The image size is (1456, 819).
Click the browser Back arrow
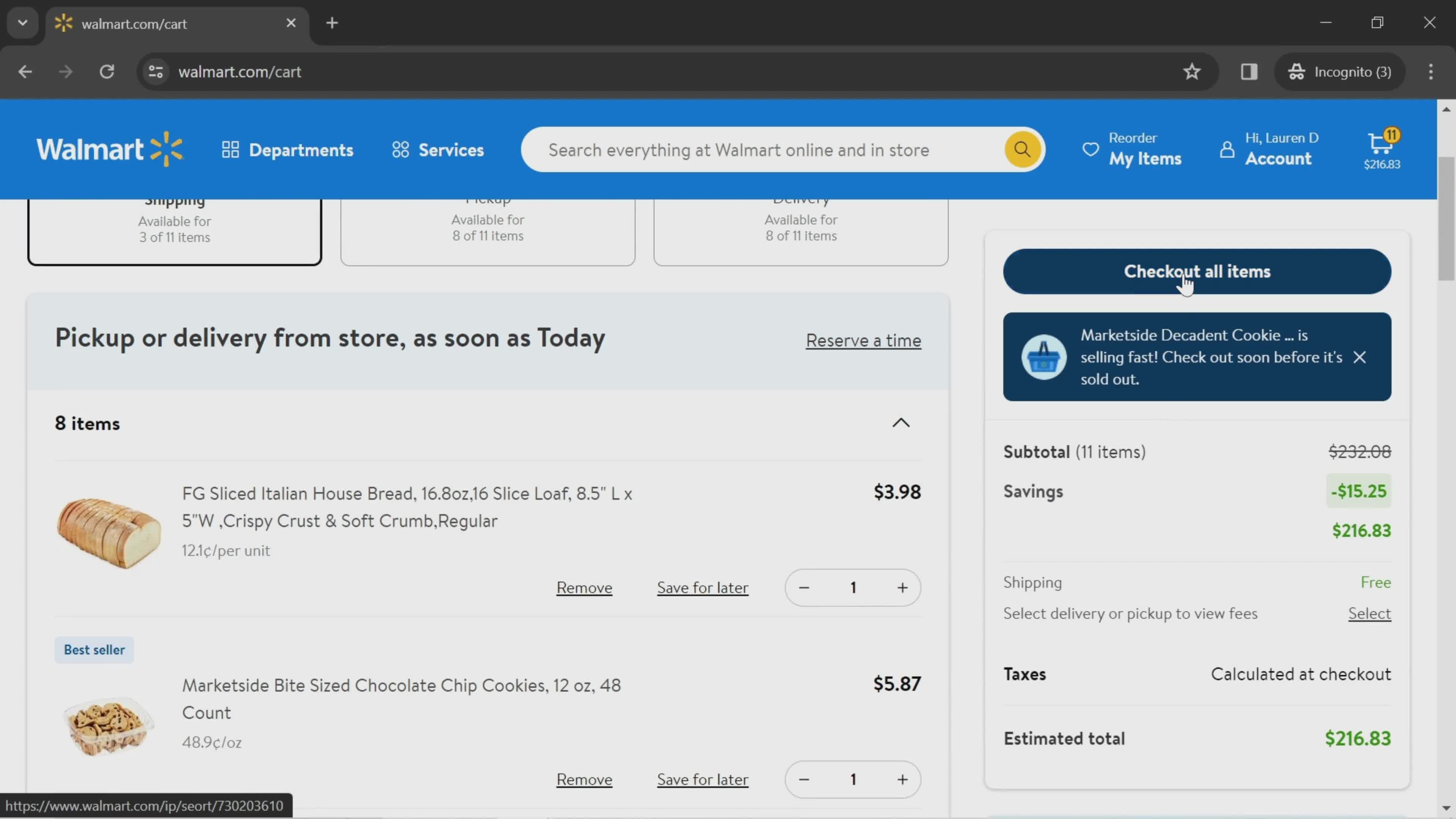pyautogui.click(x=25, y=72)
